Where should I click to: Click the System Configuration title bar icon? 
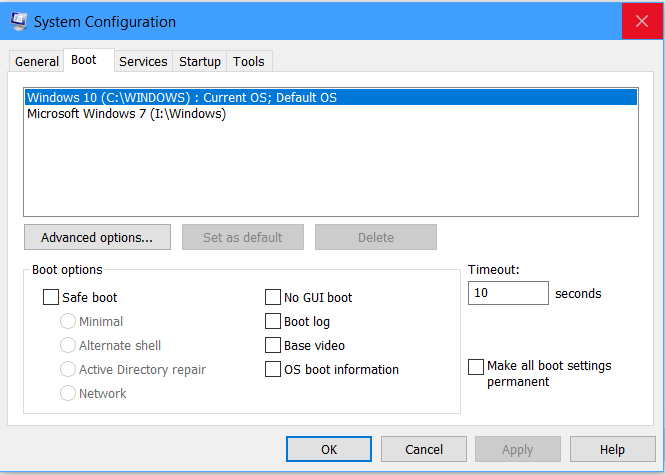click(x=19, y=21)
